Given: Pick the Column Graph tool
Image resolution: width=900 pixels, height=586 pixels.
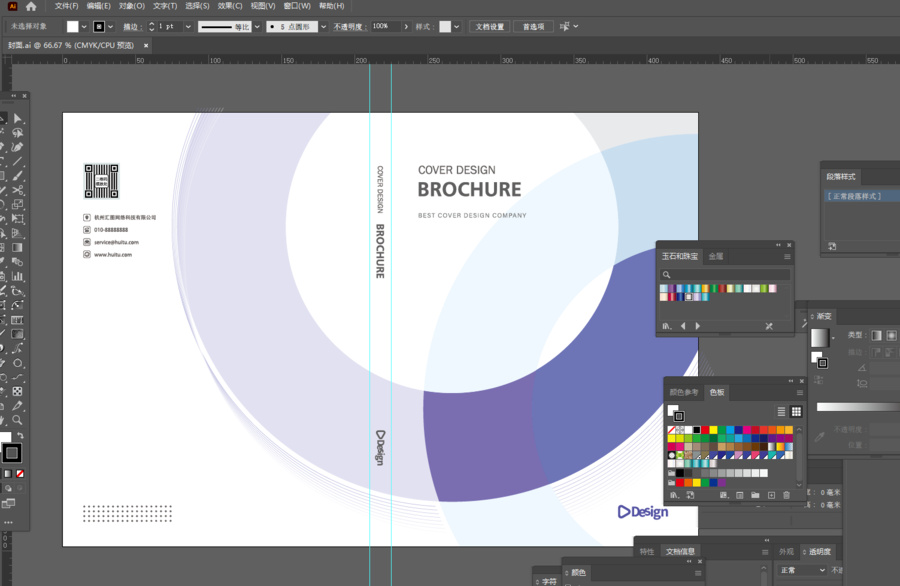Looking at the screenshot, I should tap(17, 277).
